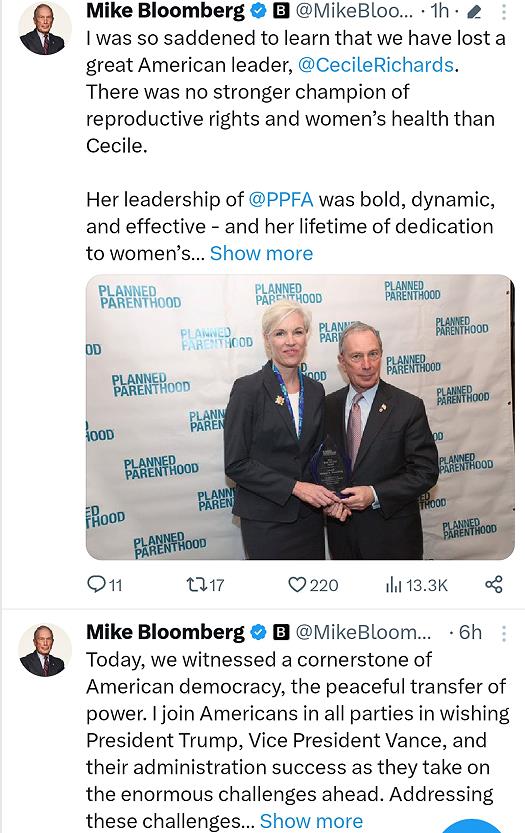Viewport: 525px width, 833px height.
Task: Click the B affiliation badge on first tweet
Action: pyautogui.click(x=281, y=11)
